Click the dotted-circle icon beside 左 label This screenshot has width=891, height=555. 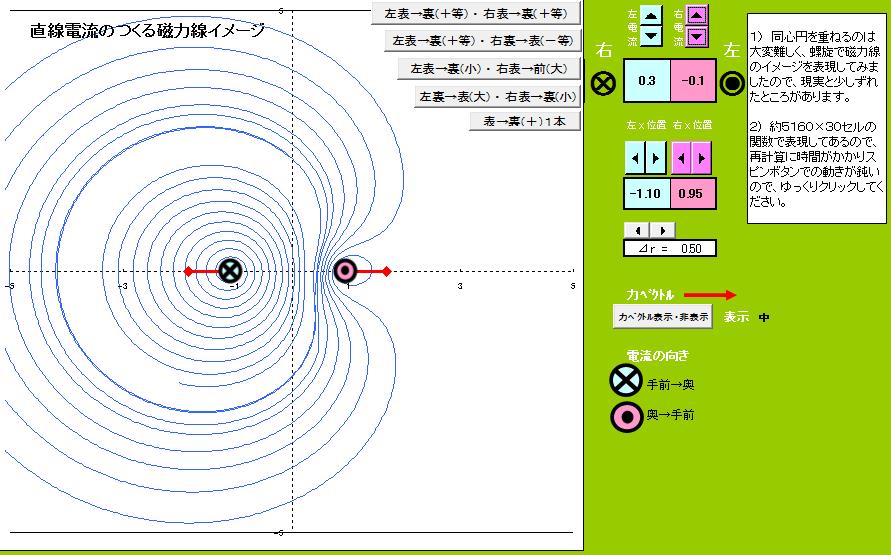tap(732, 84)
